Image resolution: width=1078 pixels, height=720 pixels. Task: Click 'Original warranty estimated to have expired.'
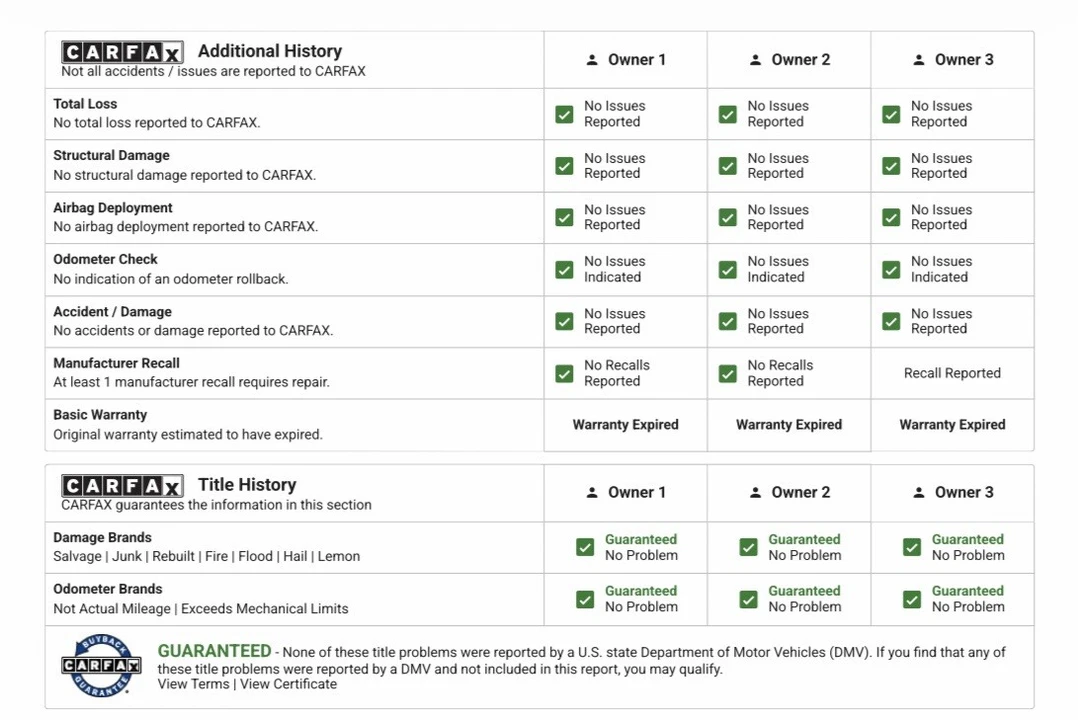[x=188, y=435]
